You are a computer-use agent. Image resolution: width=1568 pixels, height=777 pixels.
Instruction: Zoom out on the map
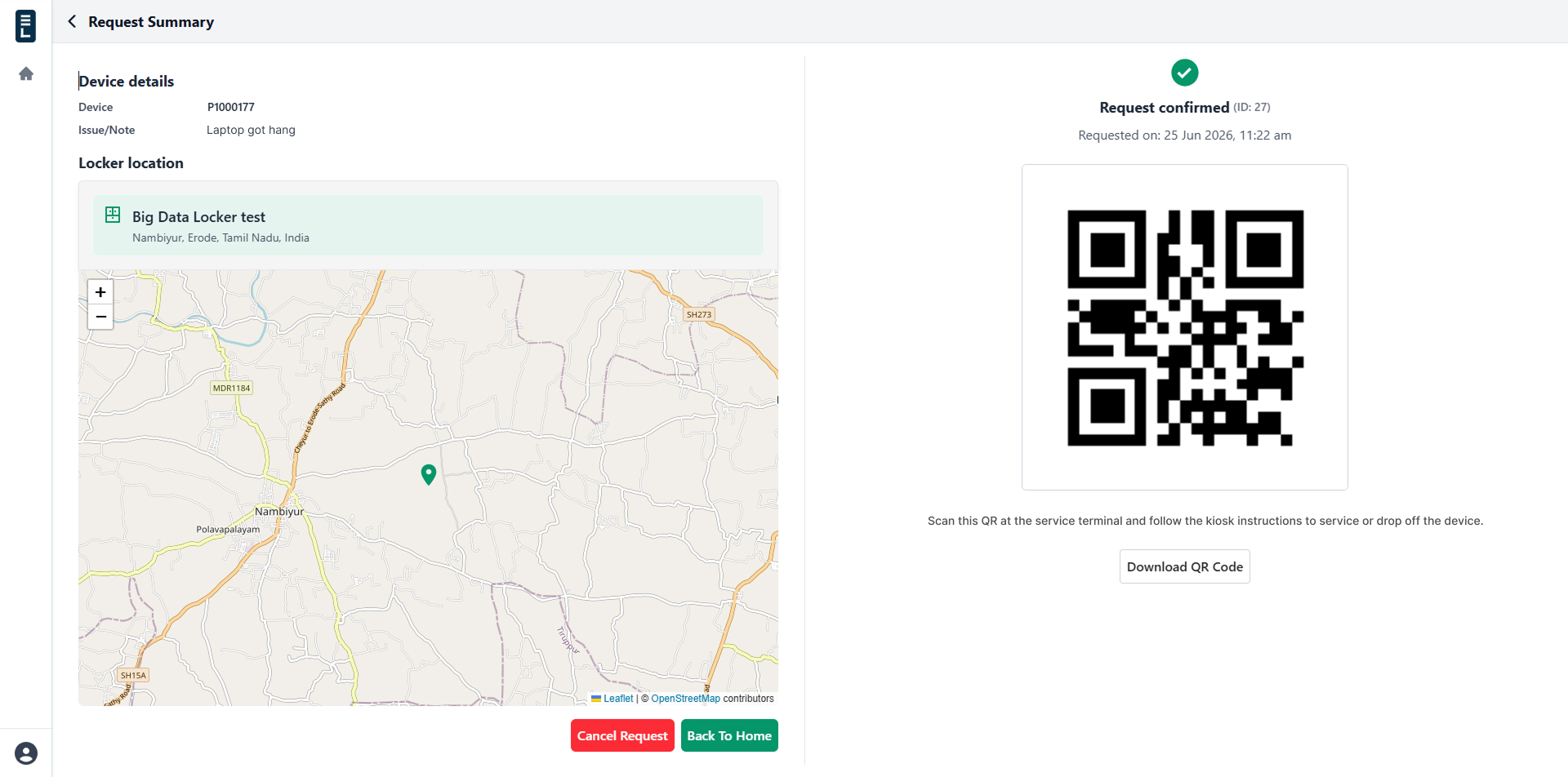[100, 317]
